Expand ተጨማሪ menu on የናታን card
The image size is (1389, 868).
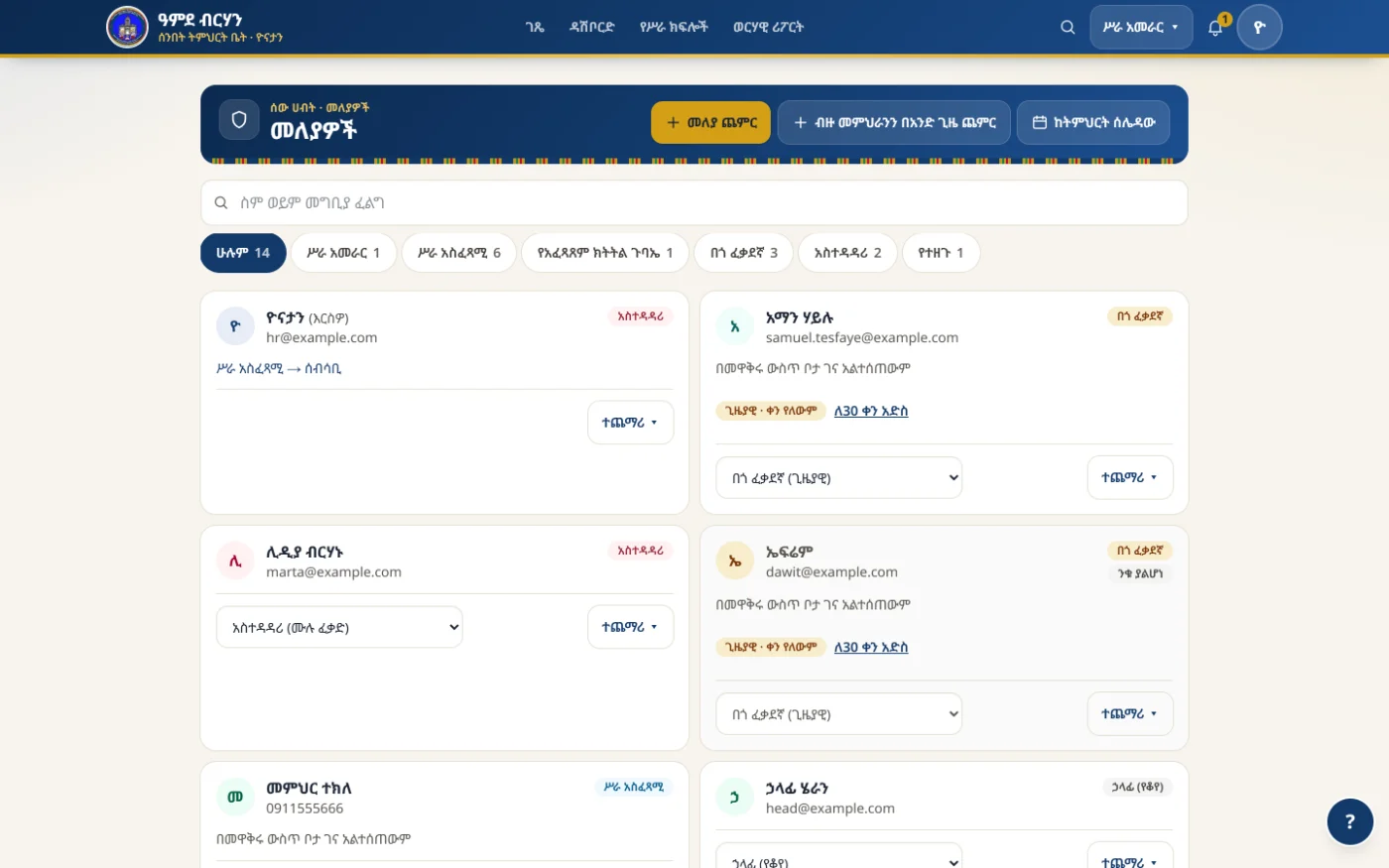point(630,423)
